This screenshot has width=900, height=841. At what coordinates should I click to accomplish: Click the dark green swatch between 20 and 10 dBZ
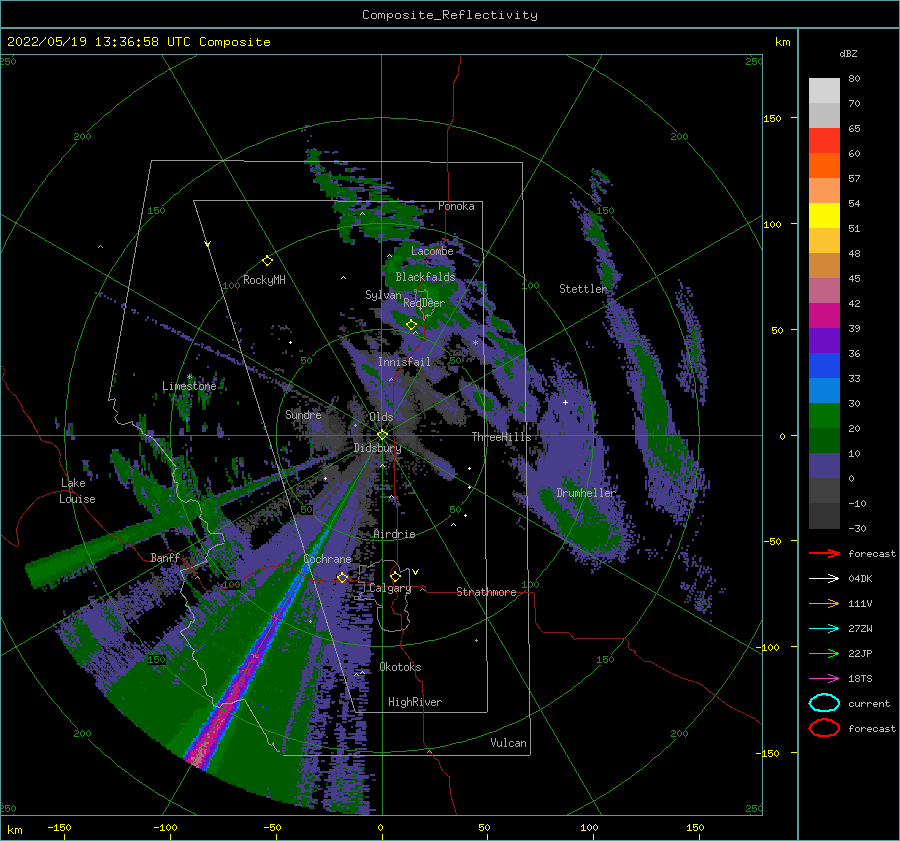click(x=824, y=441)
